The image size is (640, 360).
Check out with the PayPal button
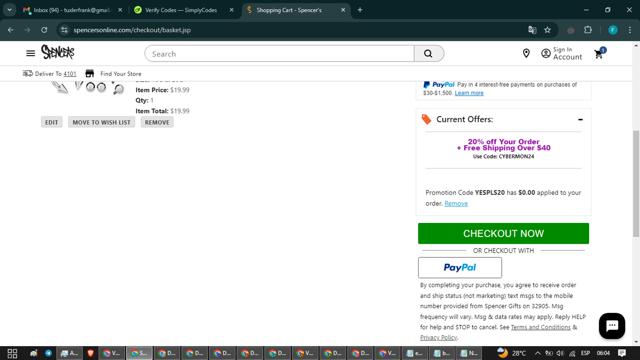(x=460, y=267)
